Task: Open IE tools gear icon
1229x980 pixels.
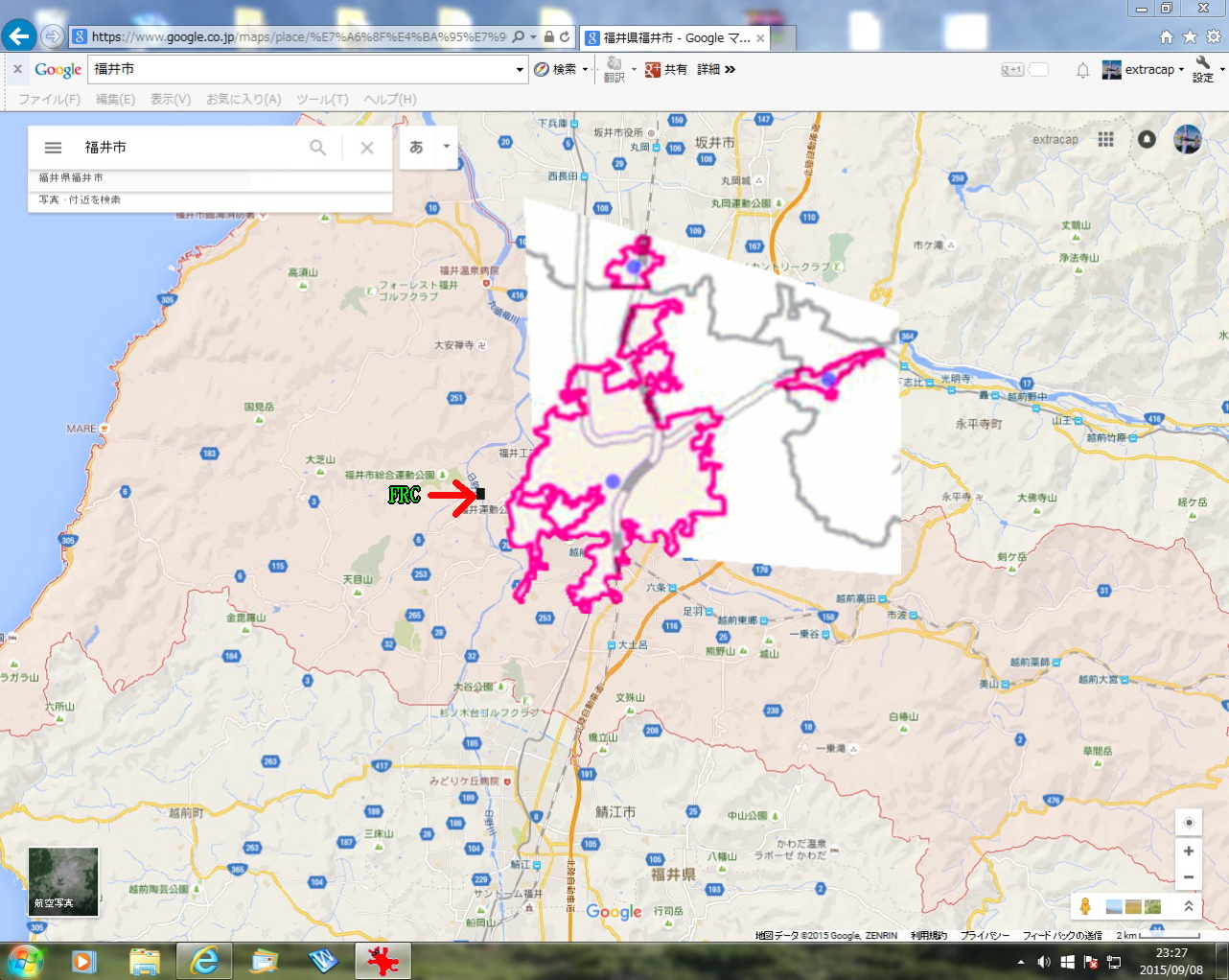Action: pos(1214,37)
